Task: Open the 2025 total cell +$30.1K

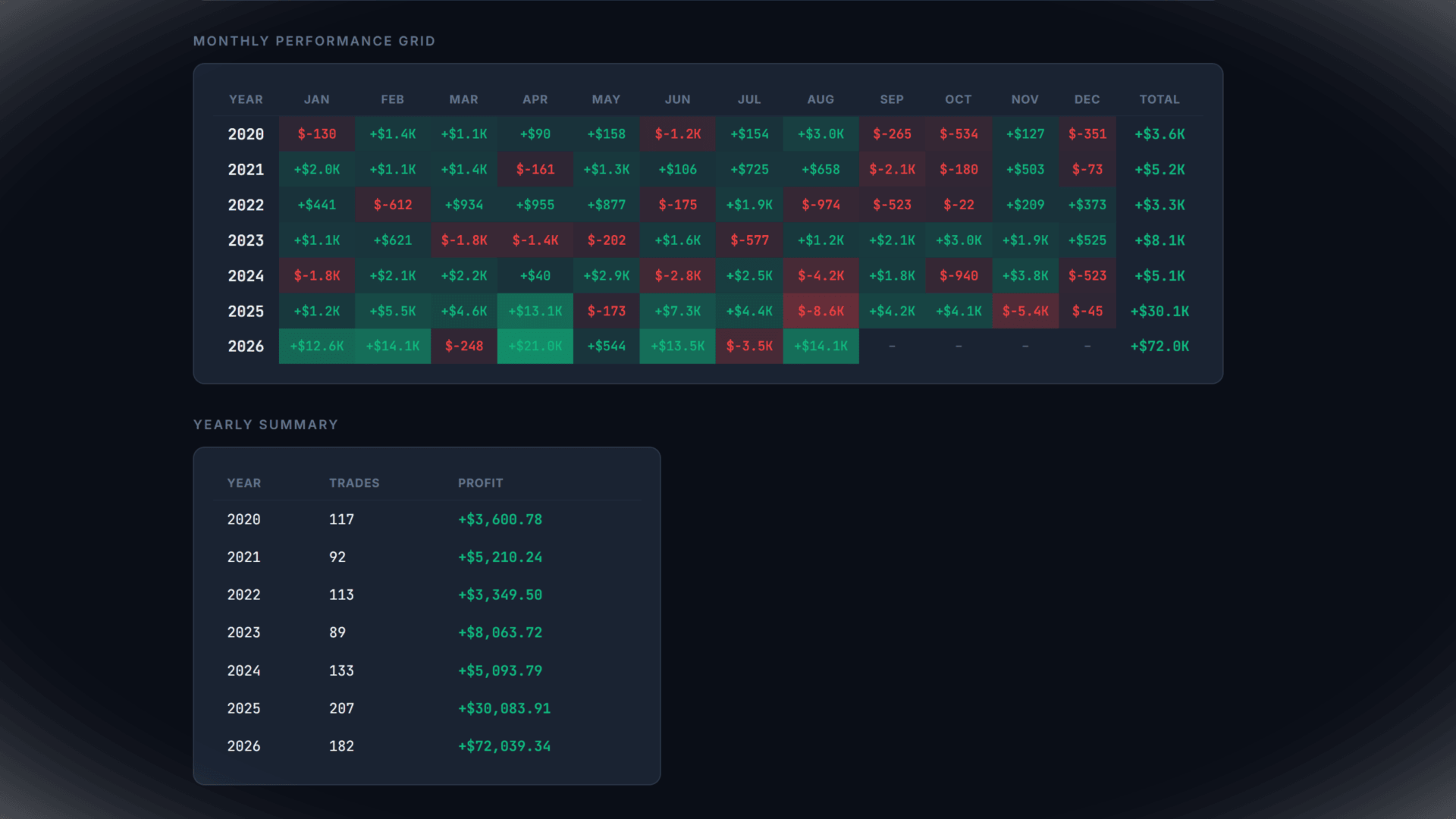Action: tap(1159, 311)
